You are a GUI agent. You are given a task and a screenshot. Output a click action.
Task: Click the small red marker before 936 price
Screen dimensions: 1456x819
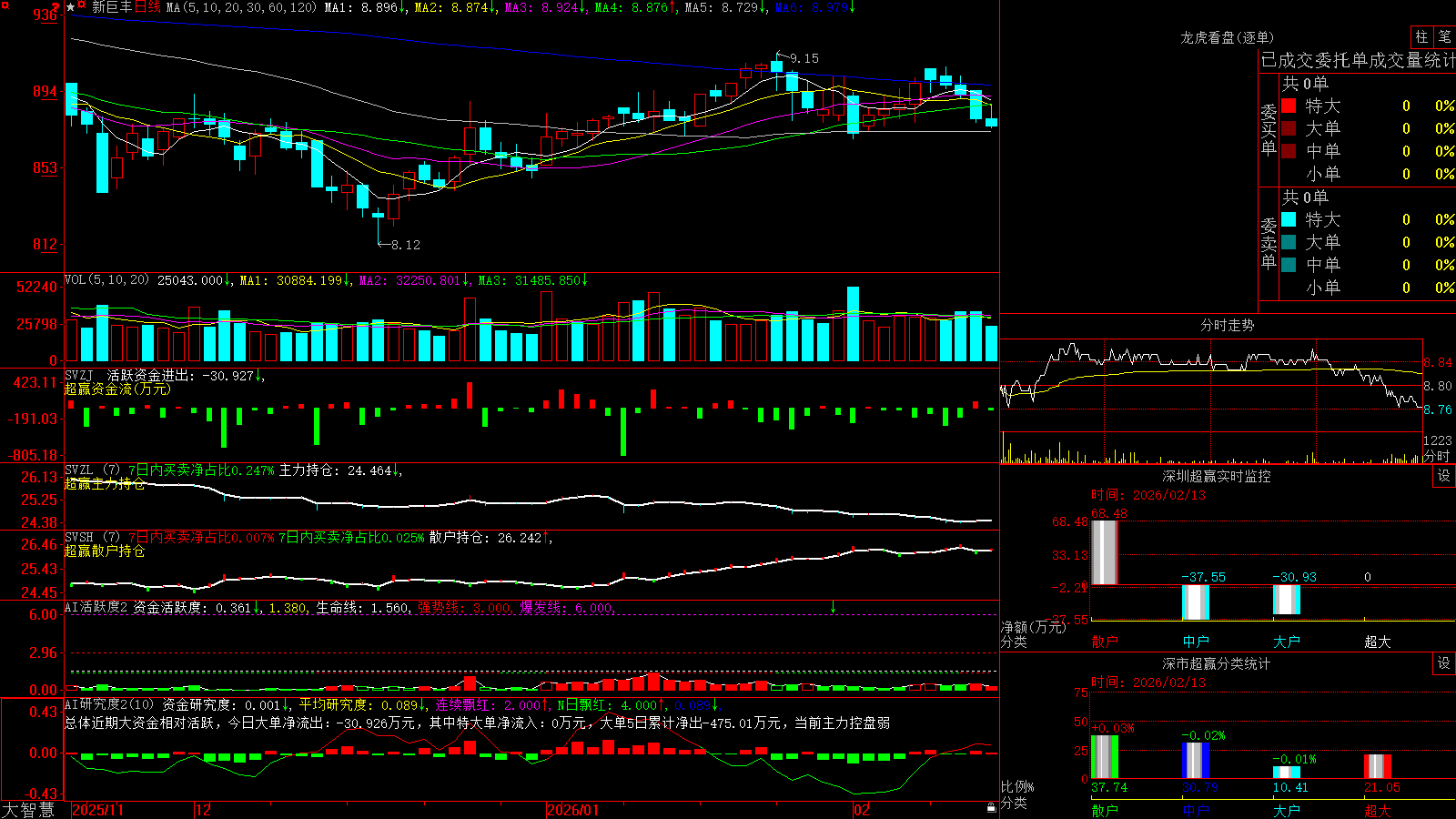point(5,5)
